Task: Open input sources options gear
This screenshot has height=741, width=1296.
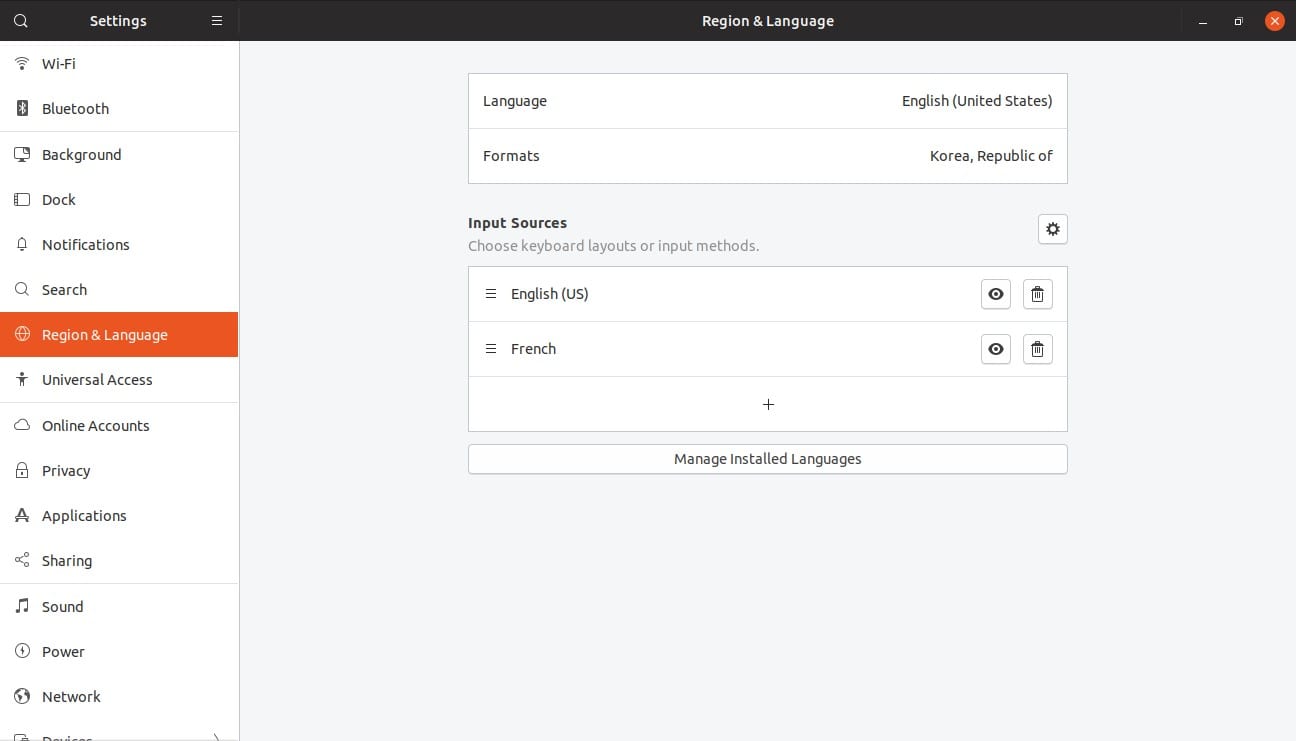Action: tap(1052, 229)
